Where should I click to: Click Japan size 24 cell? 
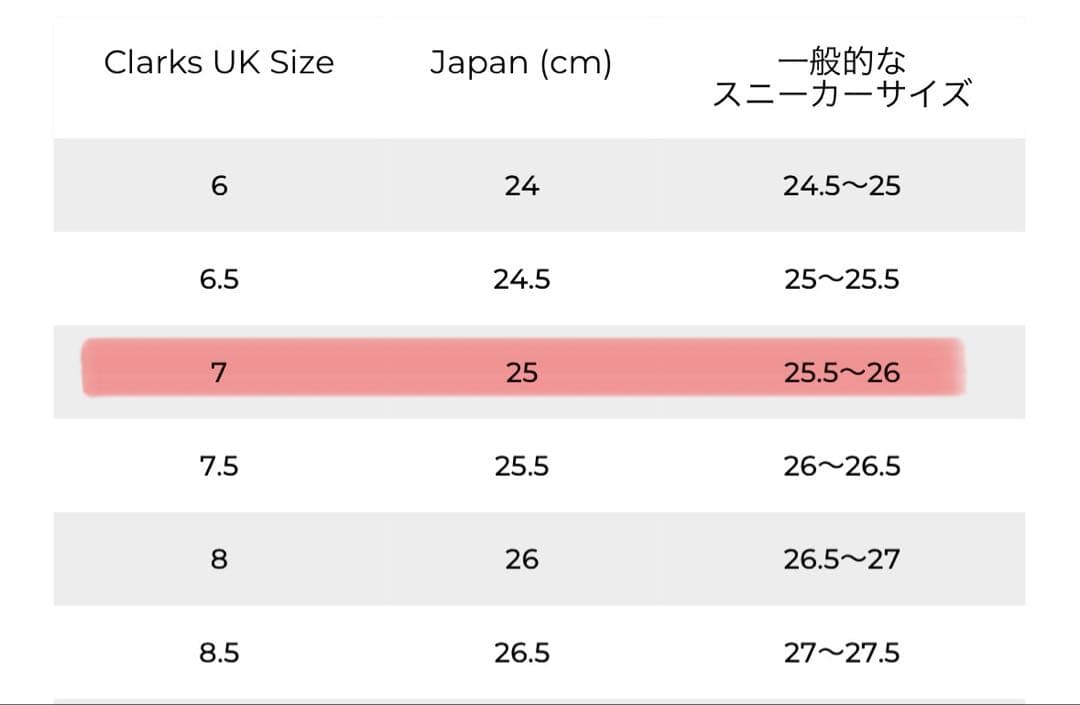pos(521,186)
